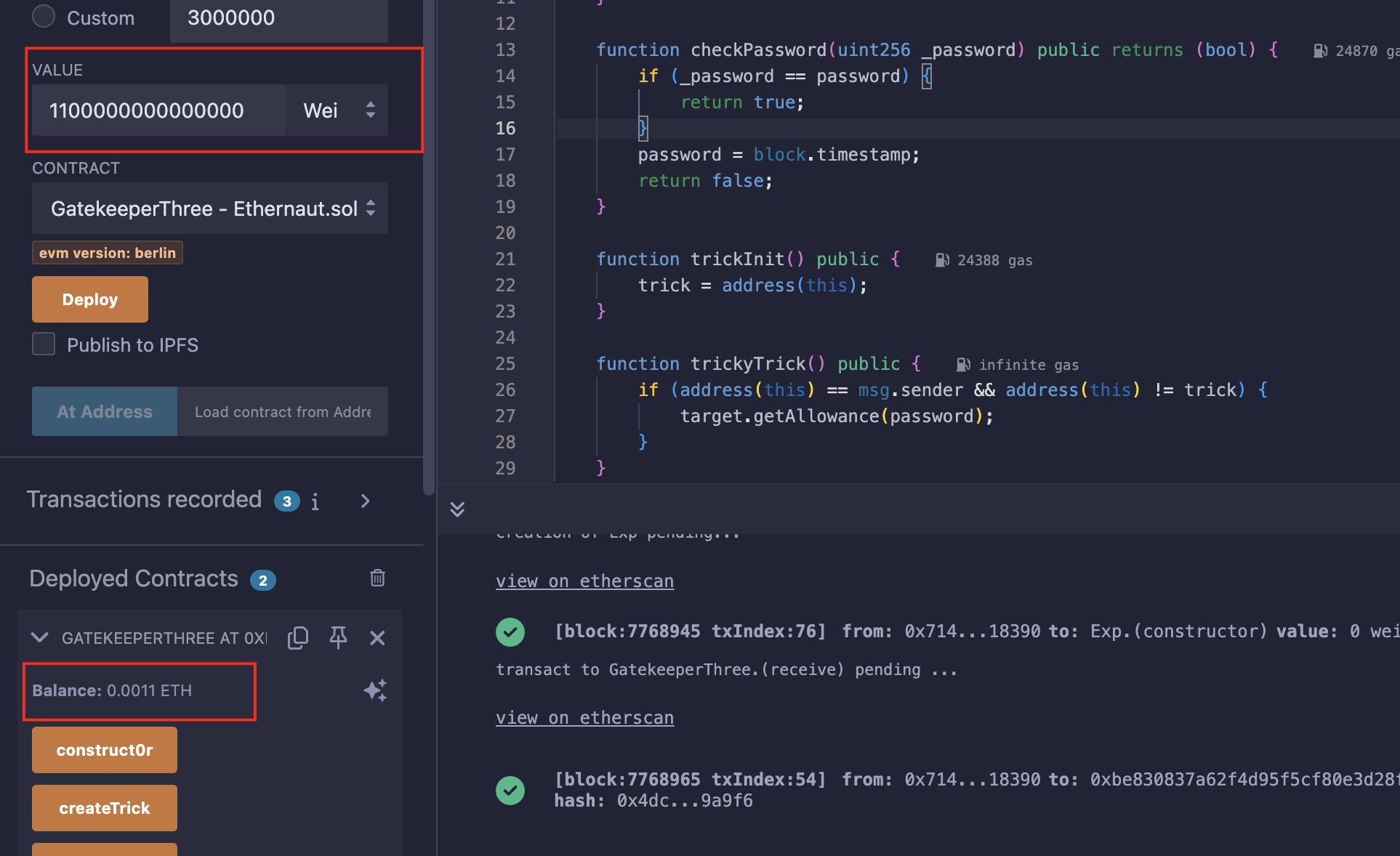
Task: Click view on etherscan link for second transaction
Action: (583, 717)
